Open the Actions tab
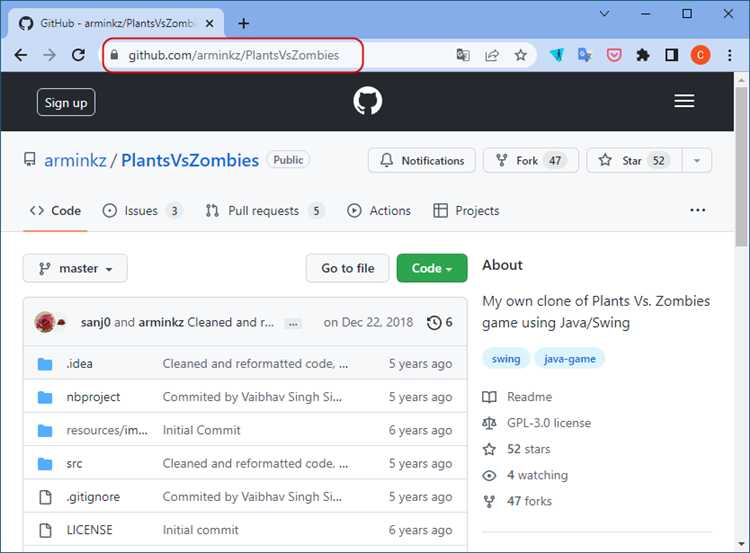Screen dimensions: 750x553 pos(378,210)
